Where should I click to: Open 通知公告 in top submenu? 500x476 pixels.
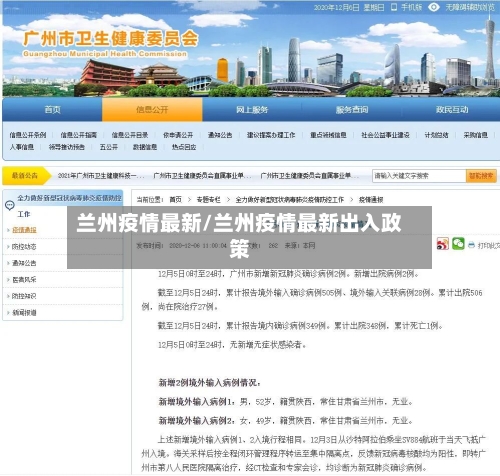[x=220, y=135]
